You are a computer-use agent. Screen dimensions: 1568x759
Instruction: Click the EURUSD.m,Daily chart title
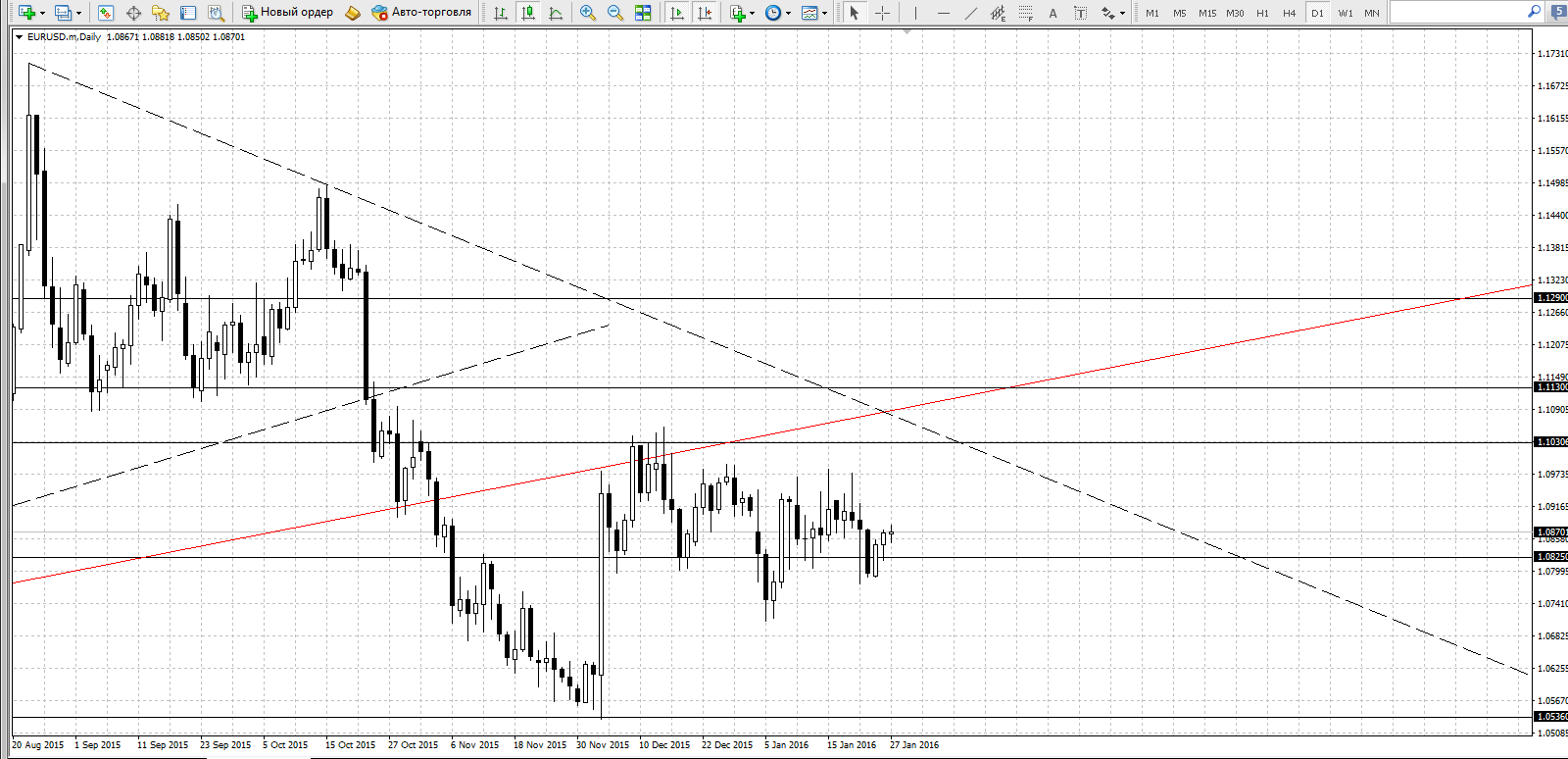[64, 37]
